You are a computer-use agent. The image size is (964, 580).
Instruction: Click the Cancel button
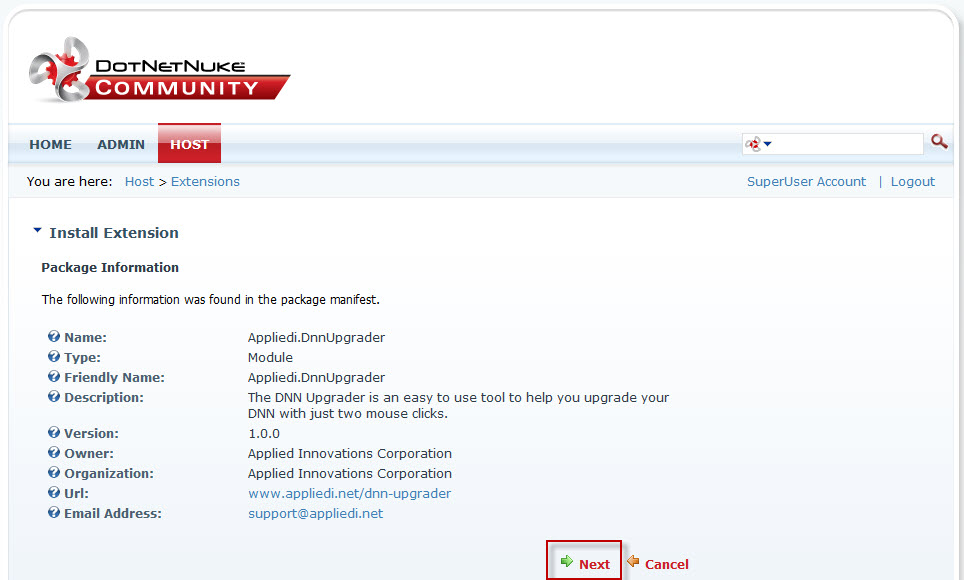click(x=658, y=563)
